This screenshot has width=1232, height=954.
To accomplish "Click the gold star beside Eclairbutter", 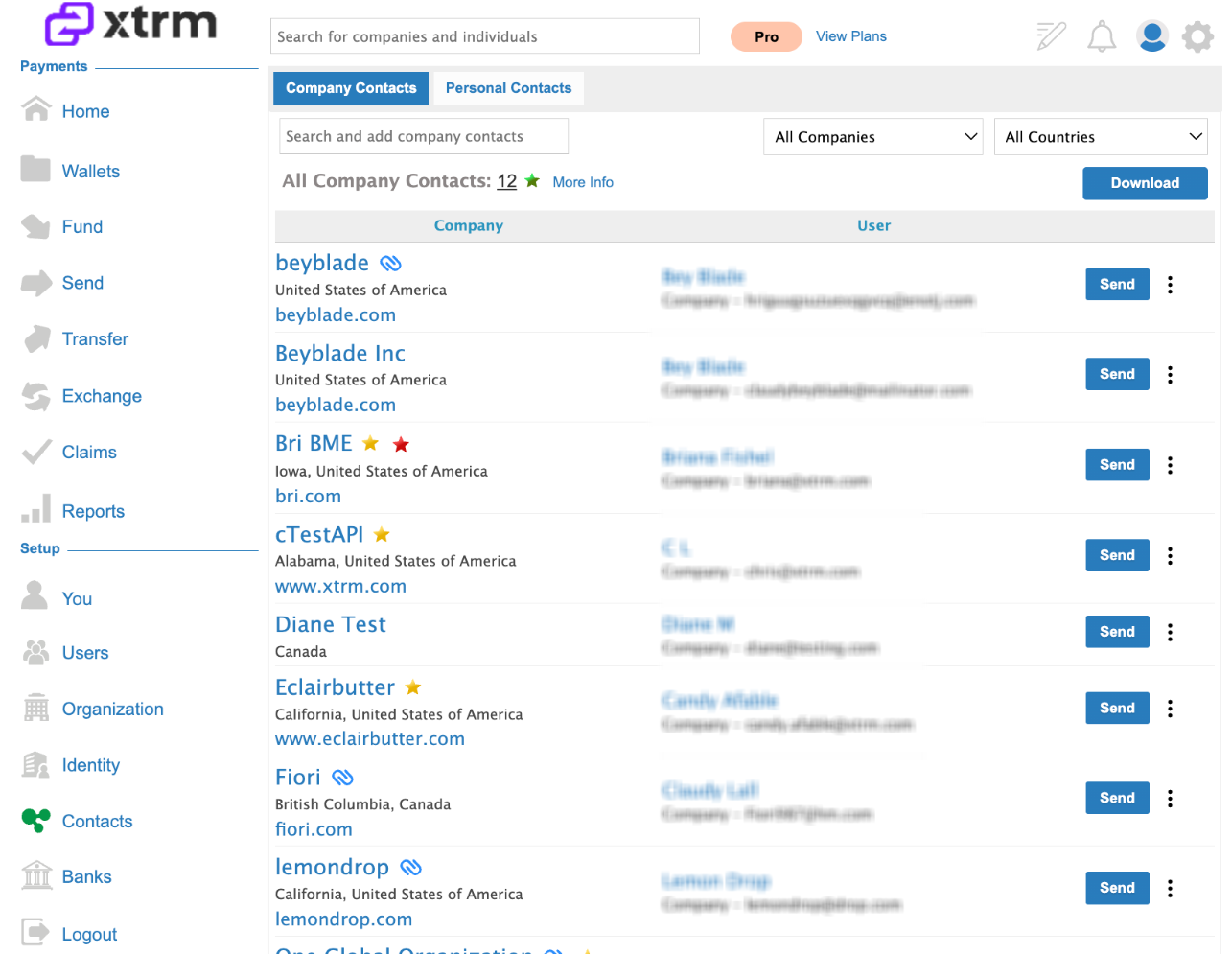I will 413,686.
